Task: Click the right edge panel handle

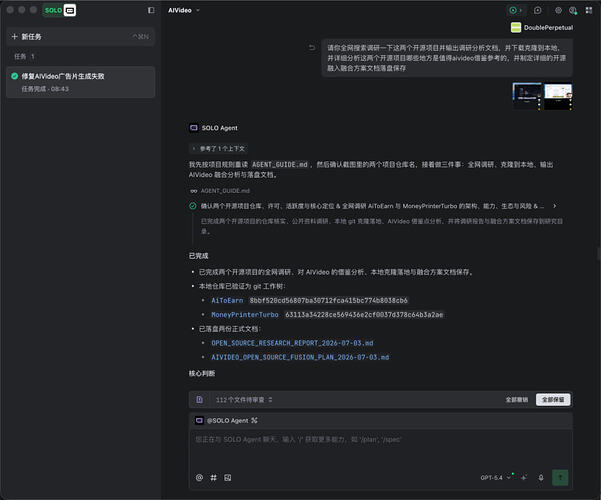Action: (599, 253)
